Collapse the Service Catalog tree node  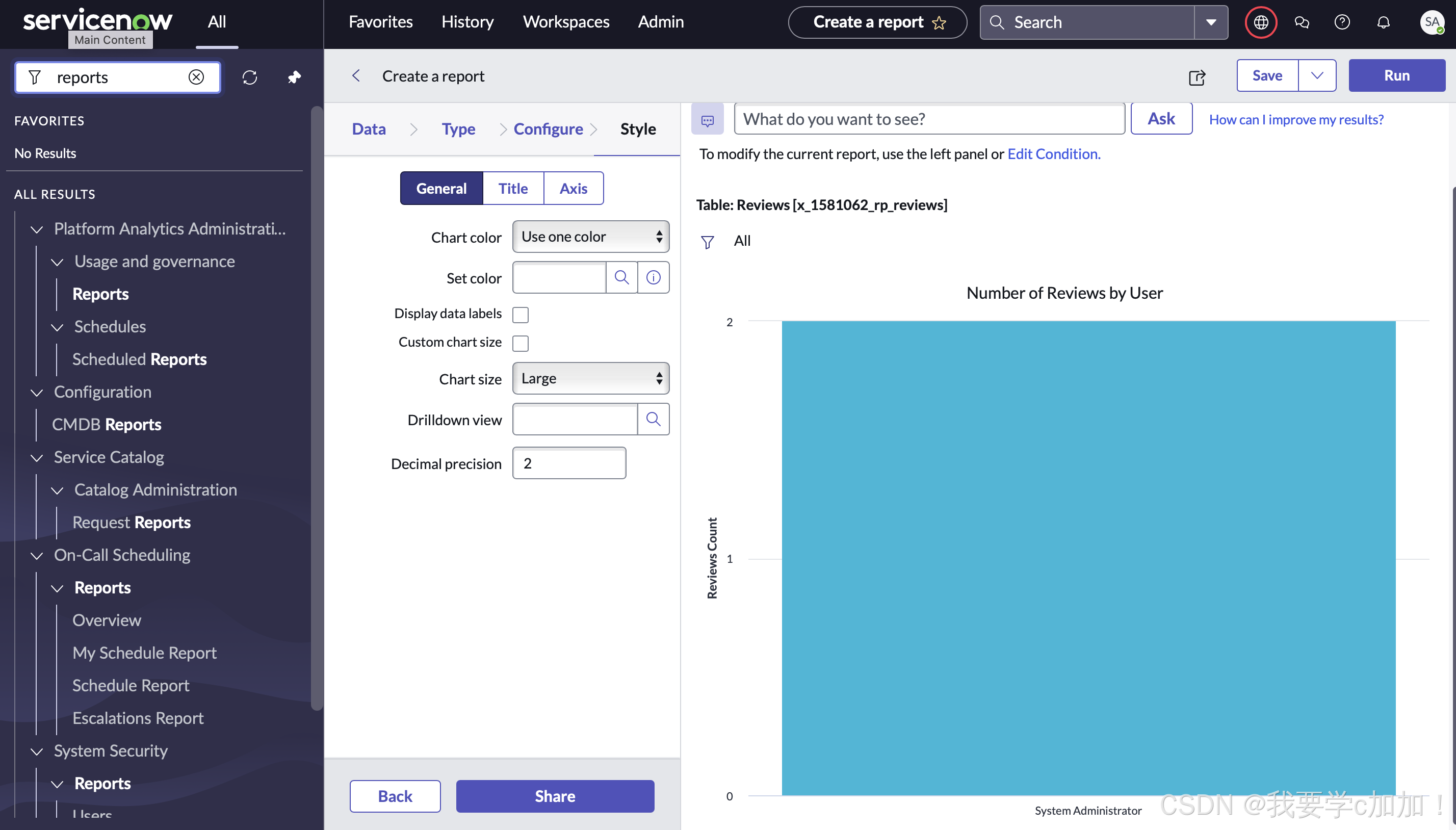(37, 458)
